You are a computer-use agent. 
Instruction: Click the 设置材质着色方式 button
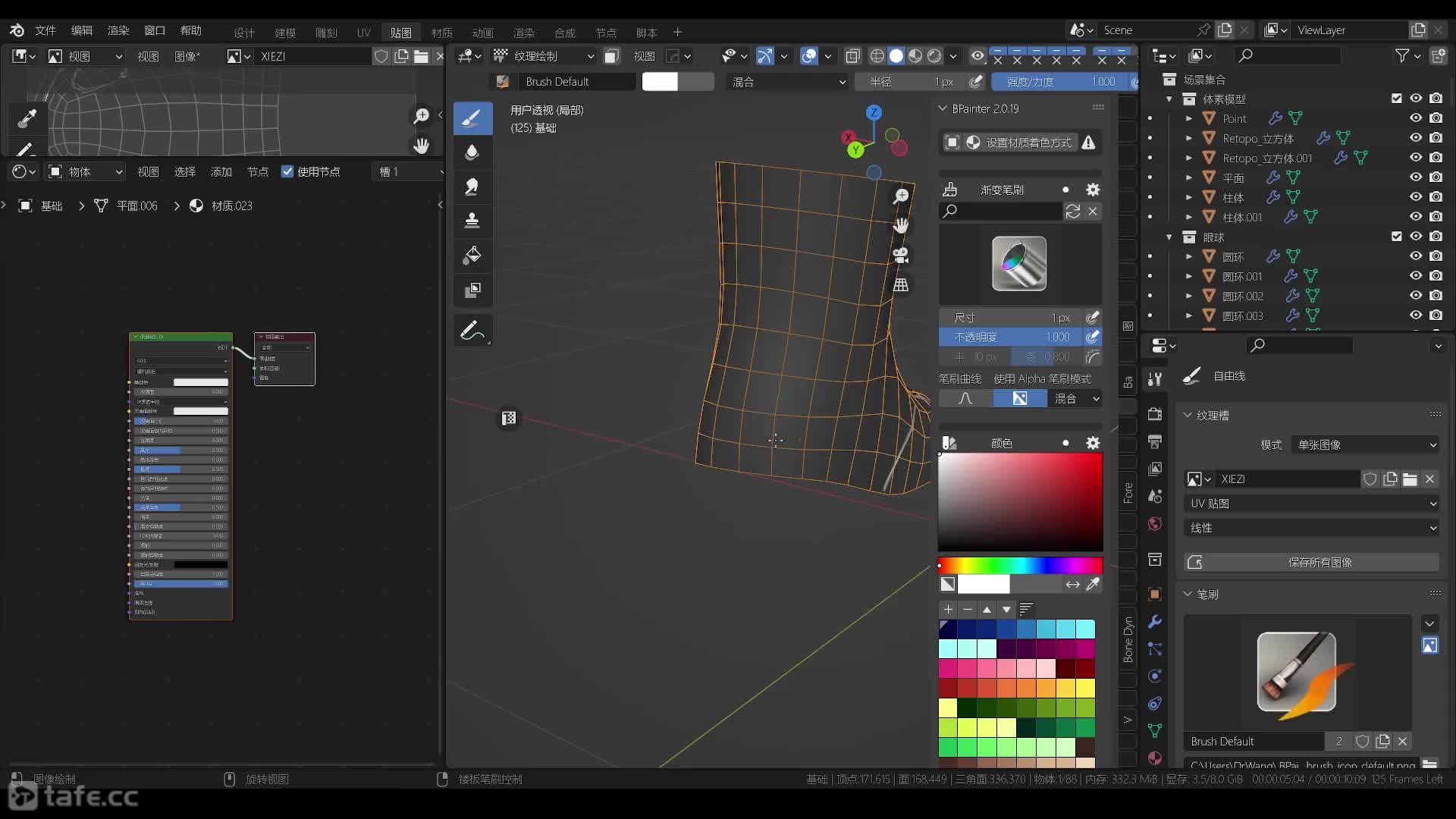(x=1018, y=143)
